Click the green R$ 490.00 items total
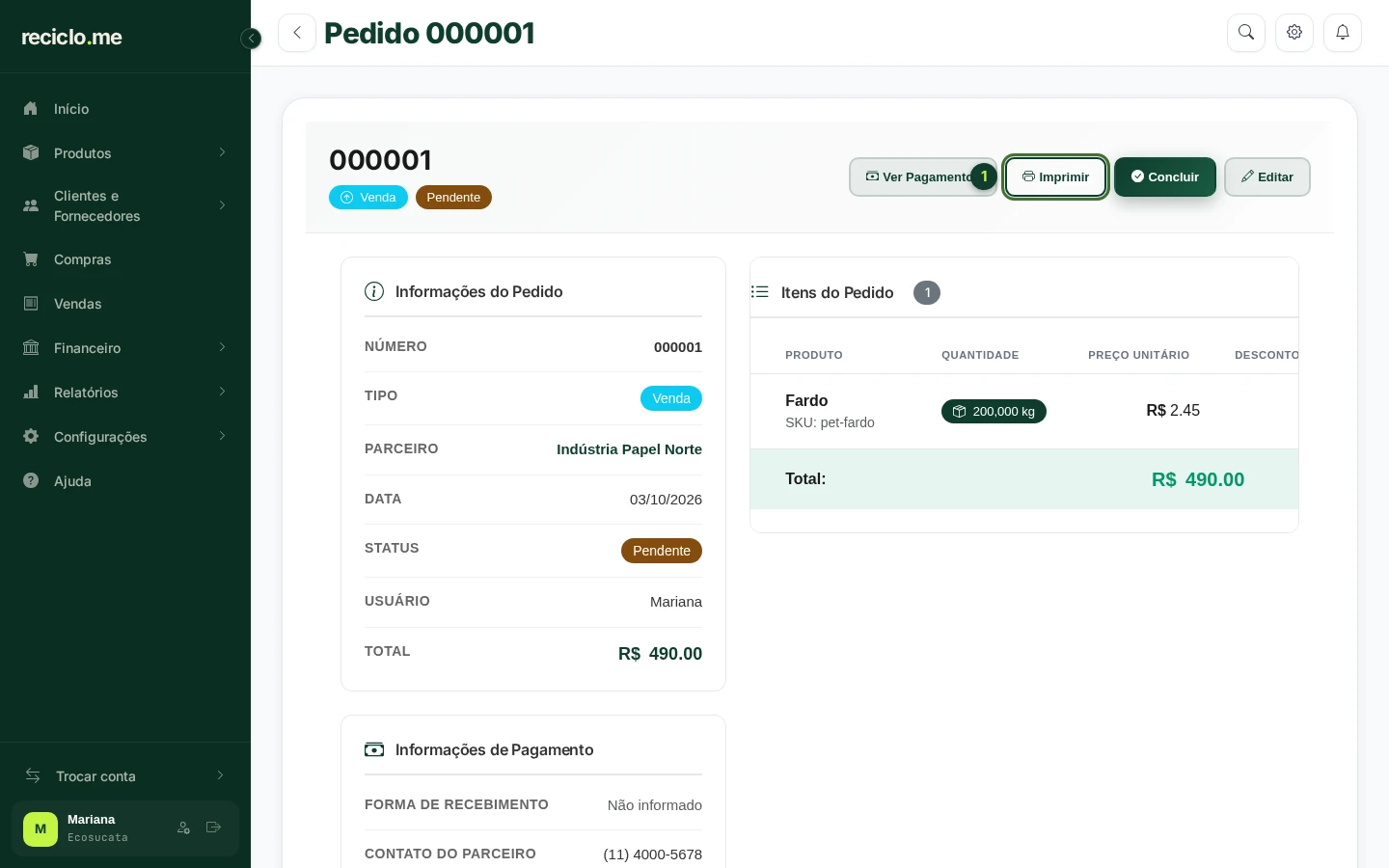Viewport: 1389px width, 868px height. pyautogui.click(x=1198, y=479)
